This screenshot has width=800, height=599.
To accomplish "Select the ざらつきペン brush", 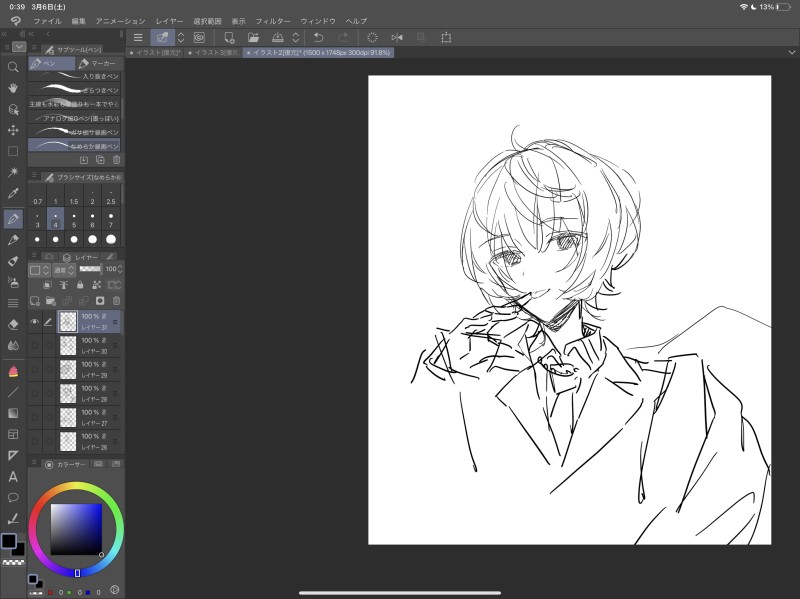I will click(x=74, y=90).
